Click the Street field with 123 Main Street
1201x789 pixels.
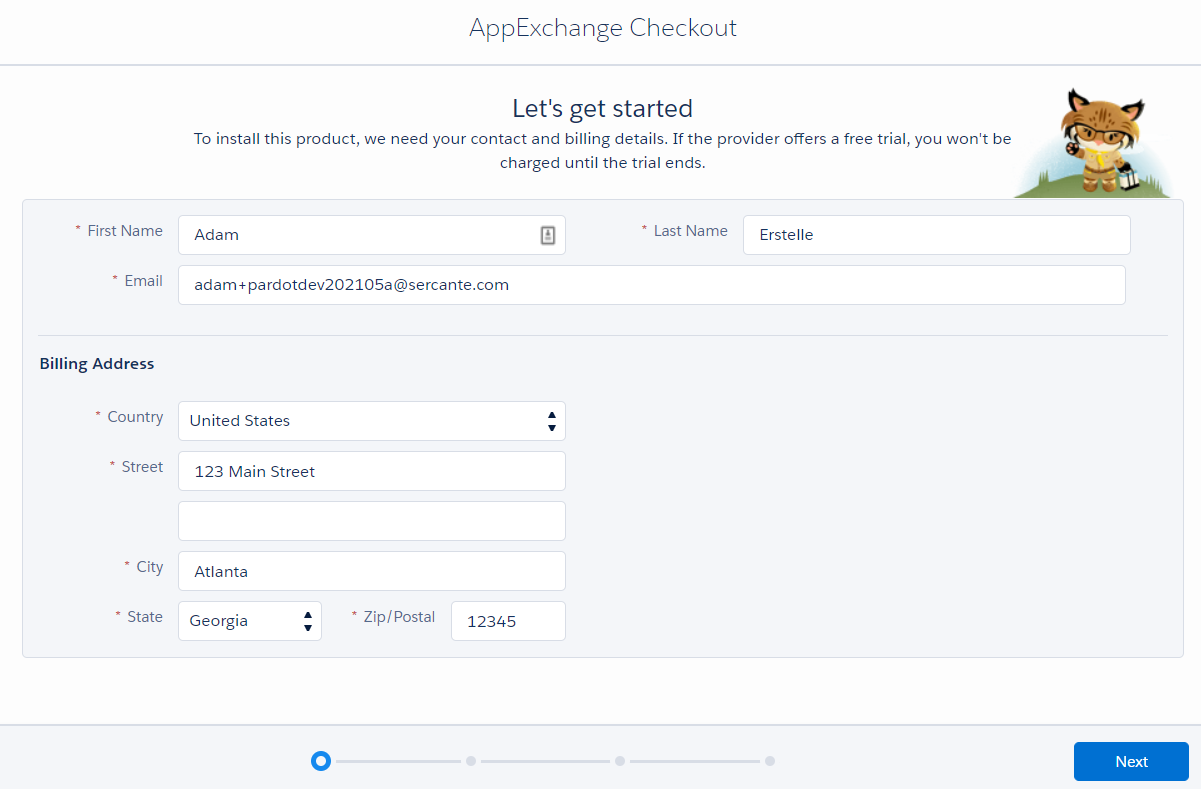click(372, 471)
